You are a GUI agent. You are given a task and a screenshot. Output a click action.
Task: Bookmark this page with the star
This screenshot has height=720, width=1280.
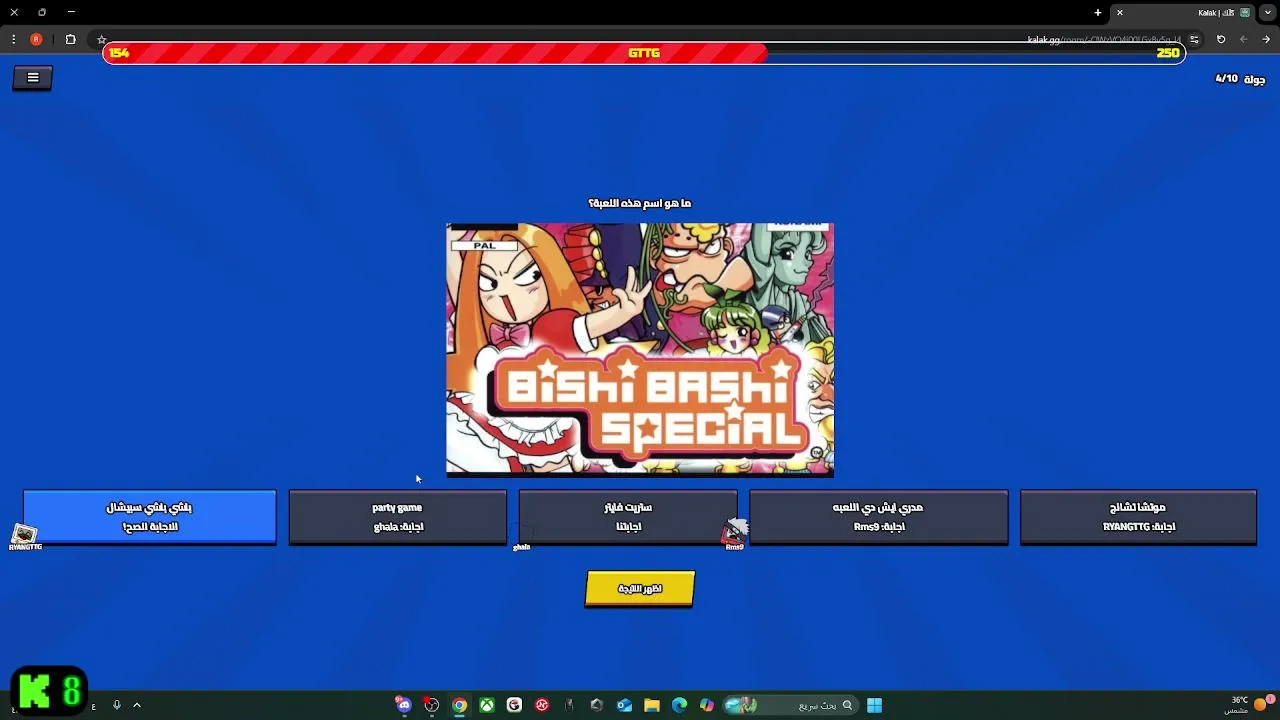pyautogui.click(x=101, y=39)
